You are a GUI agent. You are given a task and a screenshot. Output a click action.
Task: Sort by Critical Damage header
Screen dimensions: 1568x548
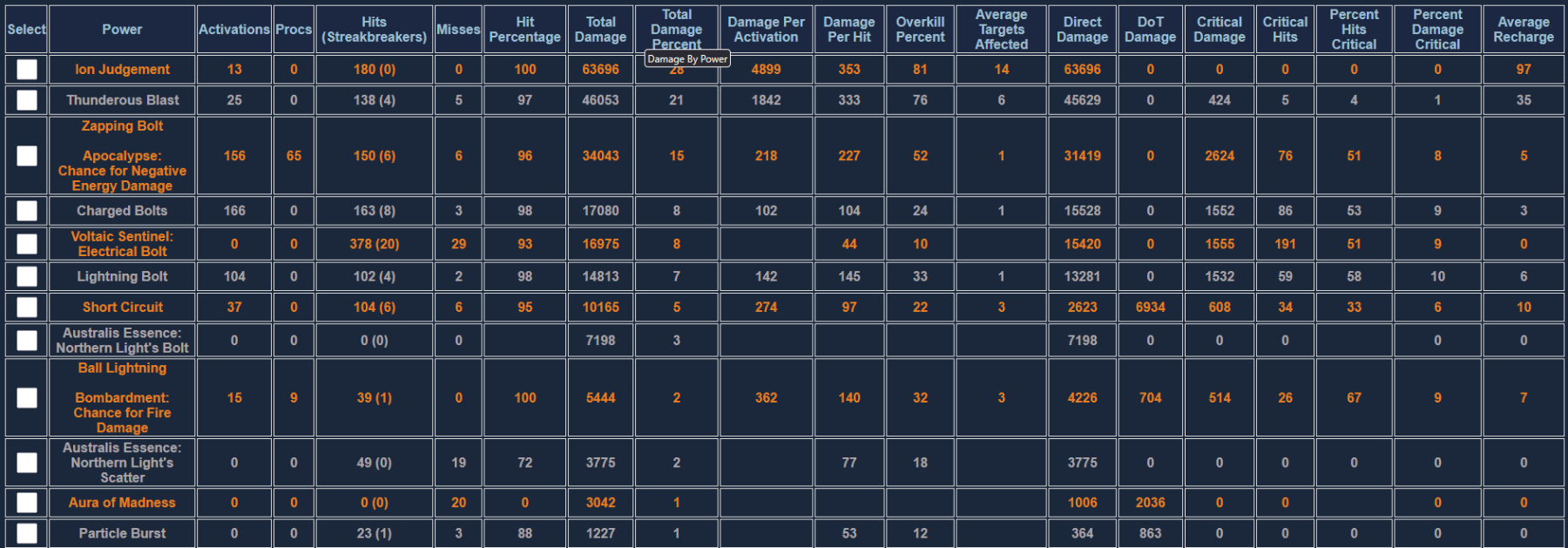point(1220,30)
